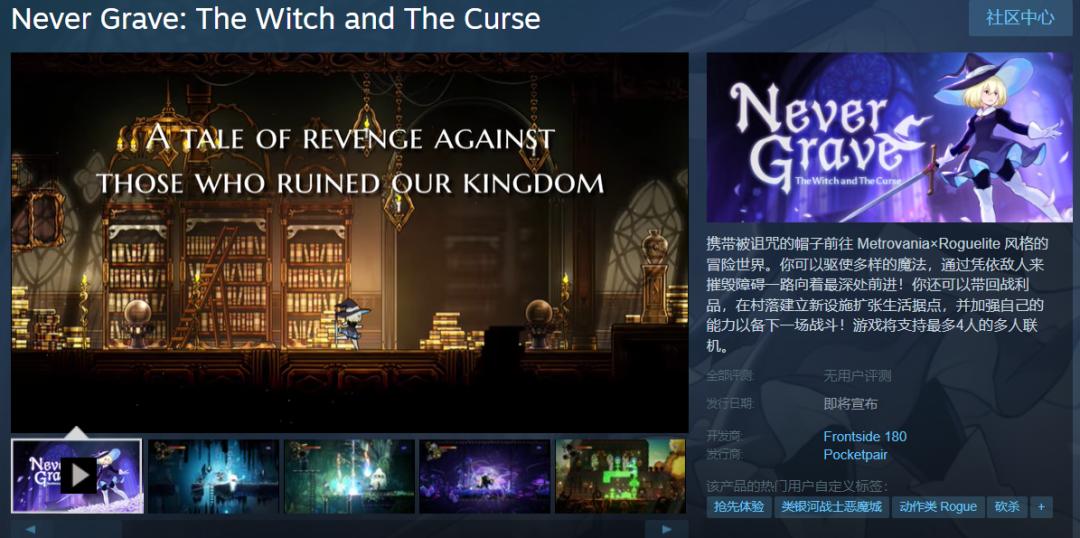Click the left scroll arrow under thumbnails
Viewport: 1080px width, 538px height.
coord(30,529)
